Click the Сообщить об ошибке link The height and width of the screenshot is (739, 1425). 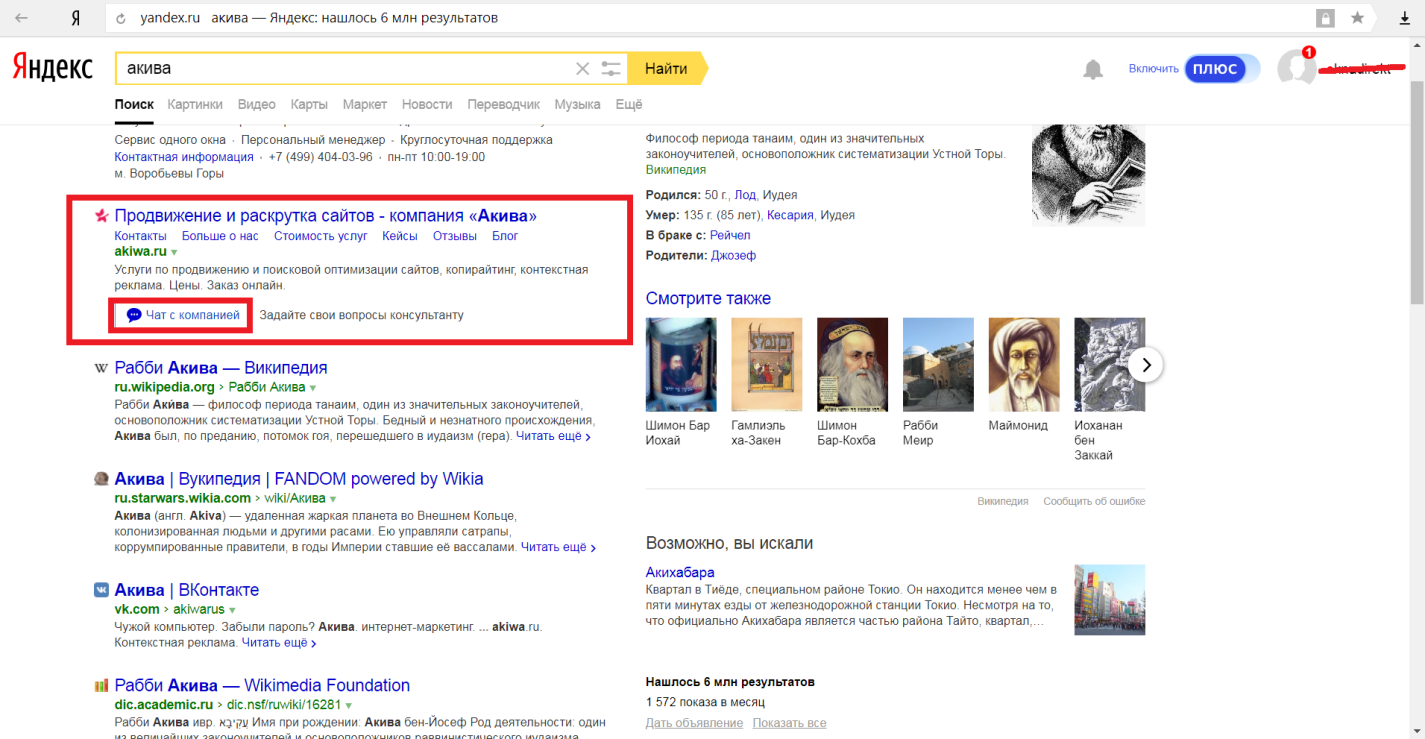pyautogui.click(x=1094, y=501)
